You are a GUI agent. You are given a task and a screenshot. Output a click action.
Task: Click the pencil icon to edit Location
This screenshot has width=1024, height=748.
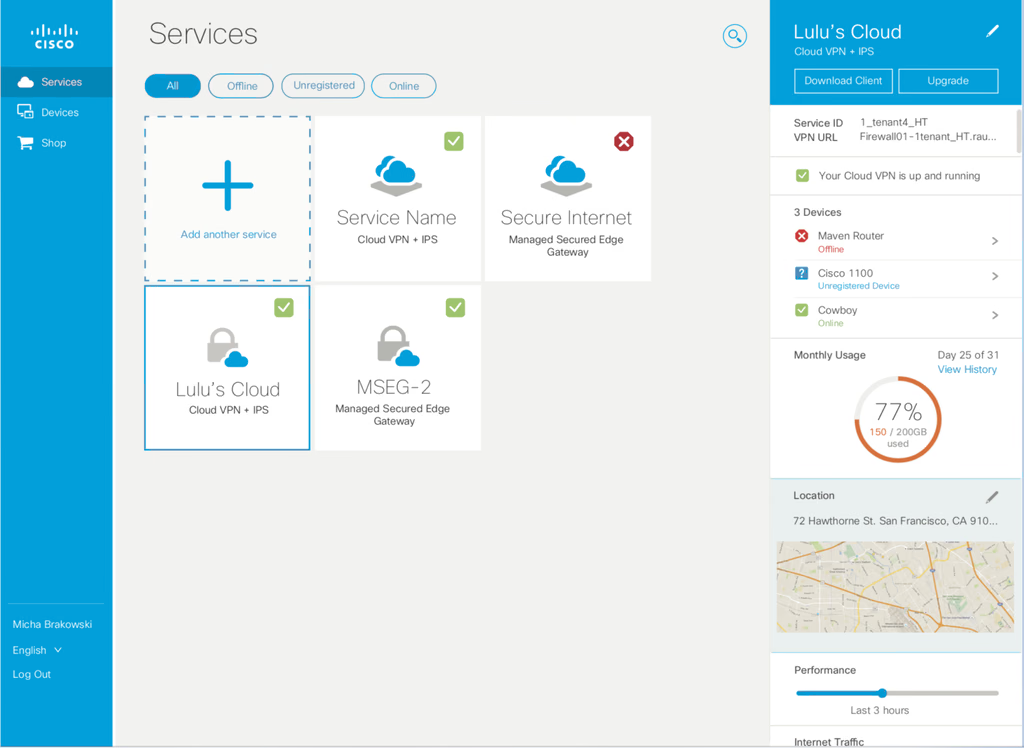click(x=992, y=497)
